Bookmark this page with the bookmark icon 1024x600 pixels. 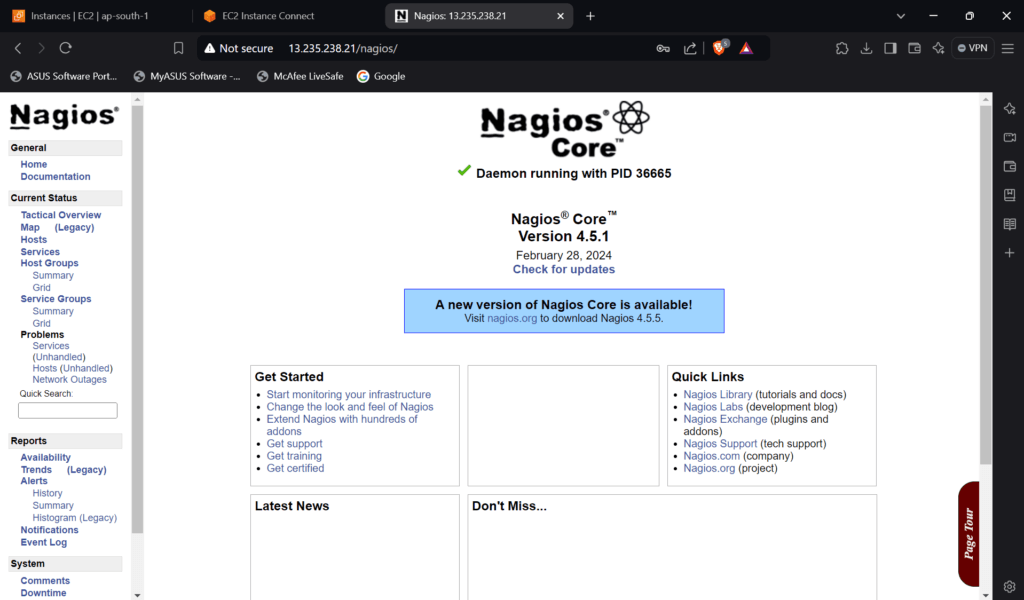pyautogui.click(x=178, y=48)
